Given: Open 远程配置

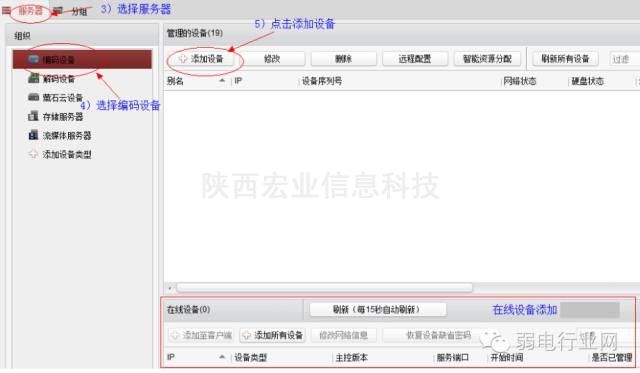Looking at the screenshot, I should click(415, 59).
